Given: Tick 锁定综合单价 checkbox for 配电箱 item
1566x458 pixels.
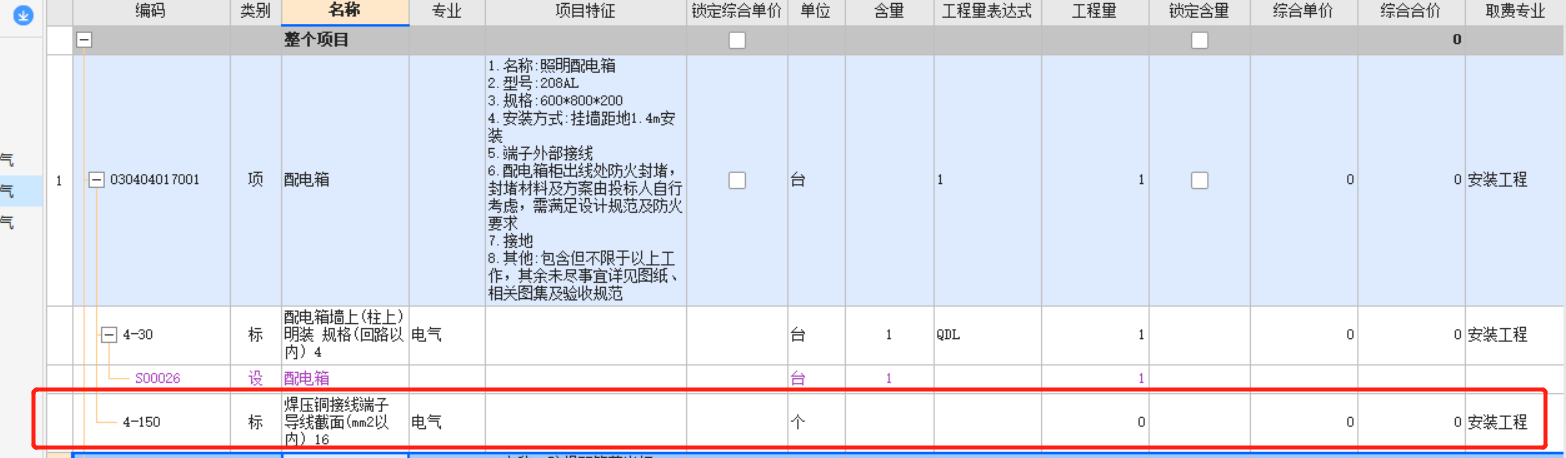Looking at the screenshot, I should click(737, 180).
